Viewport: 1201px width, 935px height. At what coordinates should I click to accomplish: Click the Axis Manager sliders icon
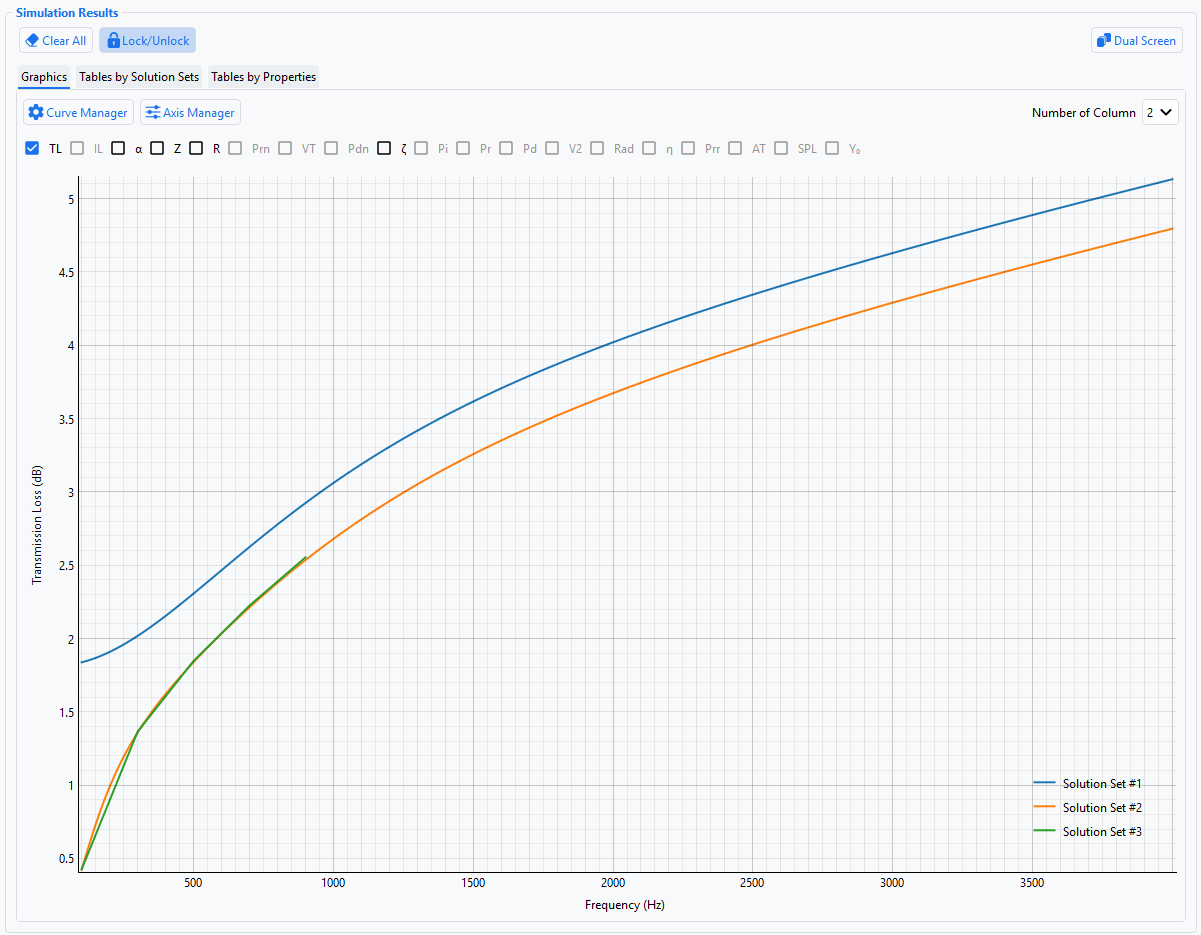(x=153, y=113)
